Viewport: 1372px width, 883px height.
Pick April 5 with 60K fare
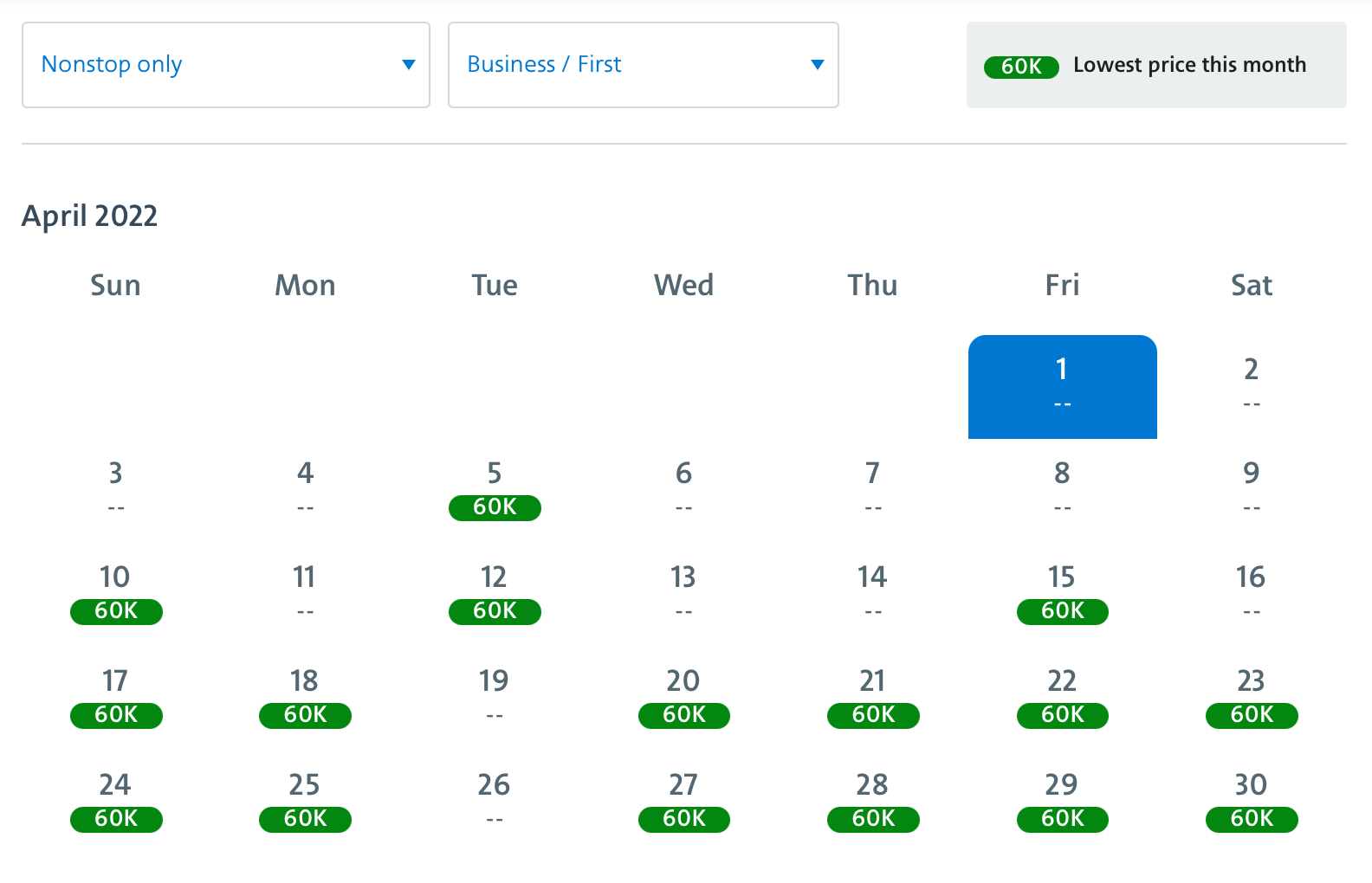pos(495,491)
